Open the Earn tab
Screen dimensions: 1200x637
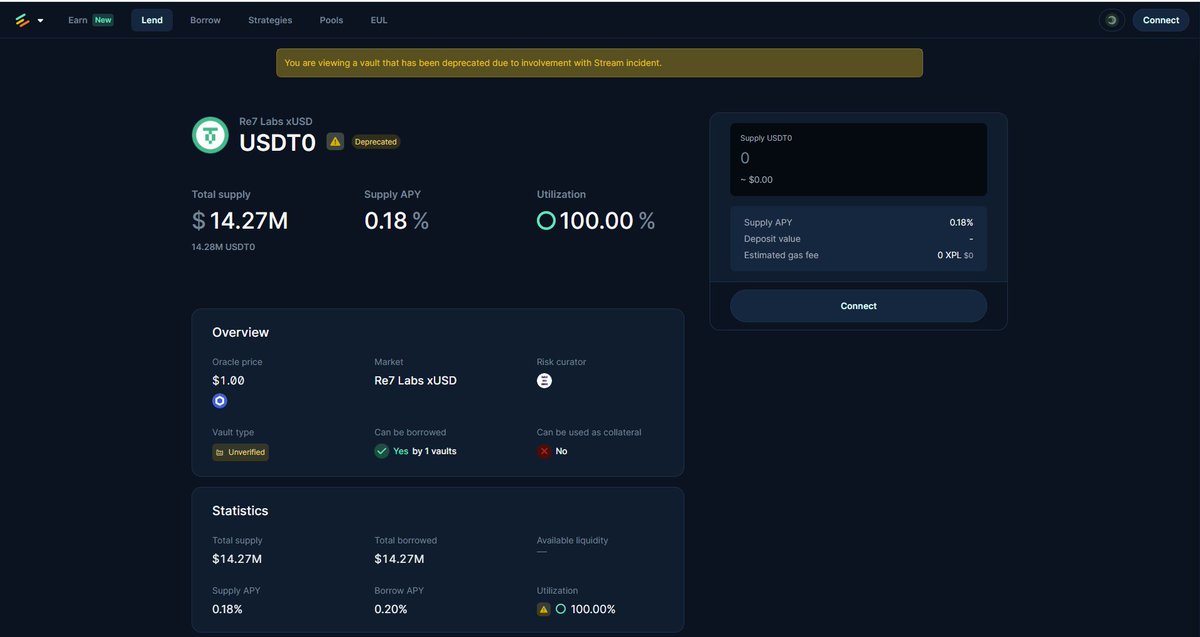[x=78, y=20]
